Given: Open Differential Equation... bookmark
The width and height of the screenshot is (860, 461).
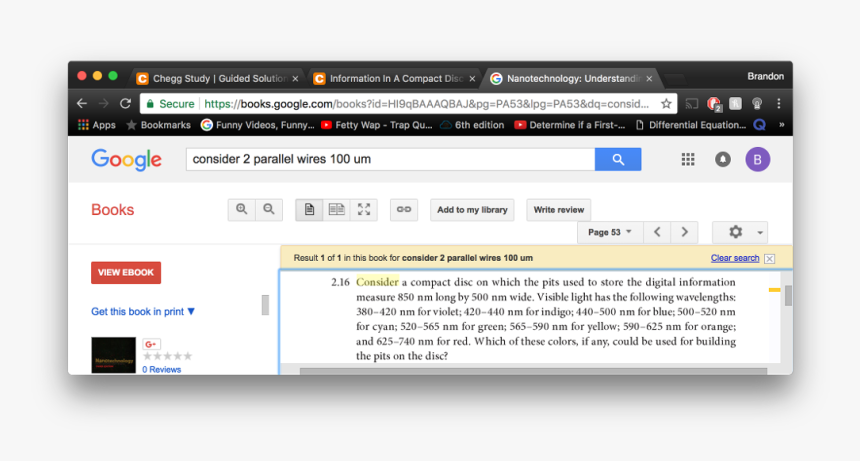Looking at the screenshot, I should pos(691,125).
